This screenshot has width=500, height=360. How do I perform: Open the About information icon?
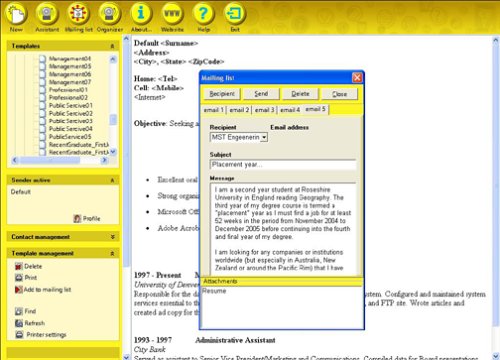[141, 14]
